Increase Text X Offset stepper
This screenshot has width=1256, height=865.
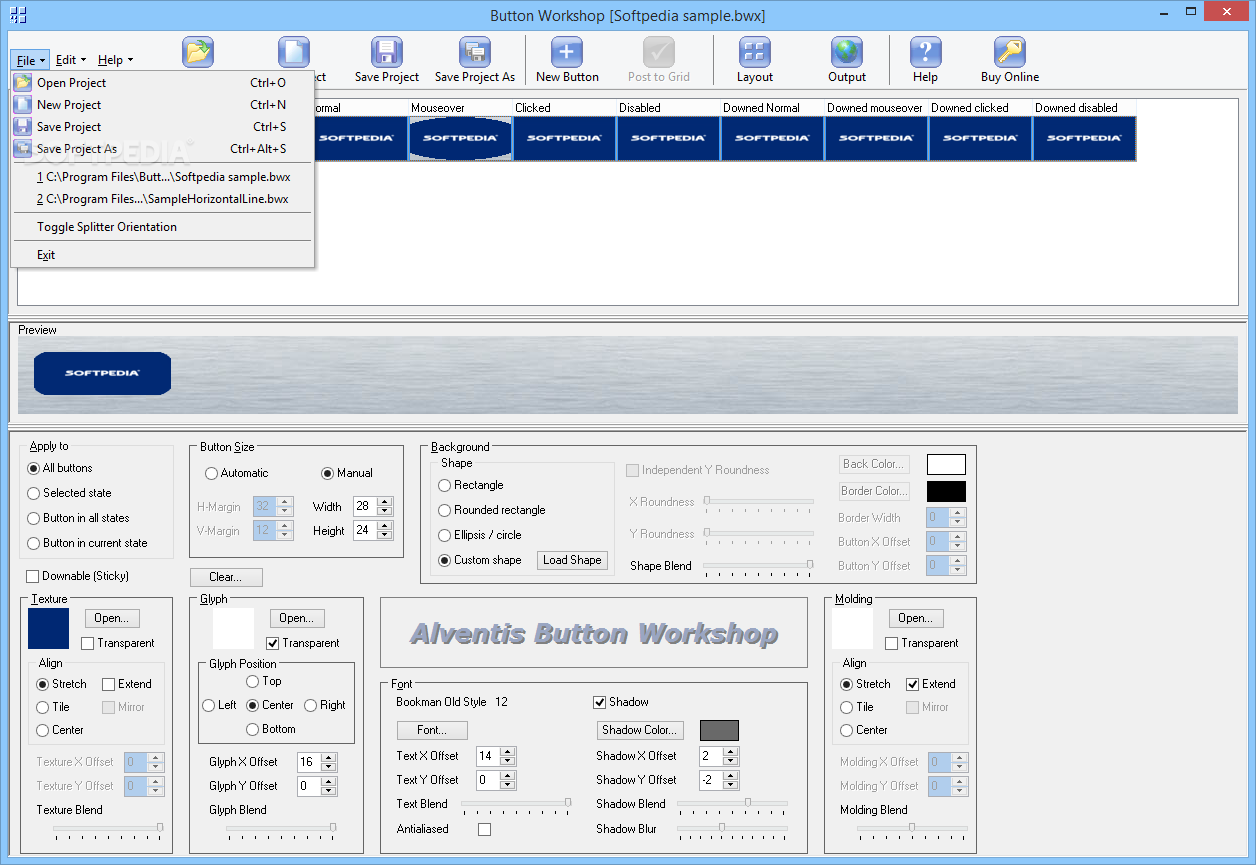[x=508, y=751]
